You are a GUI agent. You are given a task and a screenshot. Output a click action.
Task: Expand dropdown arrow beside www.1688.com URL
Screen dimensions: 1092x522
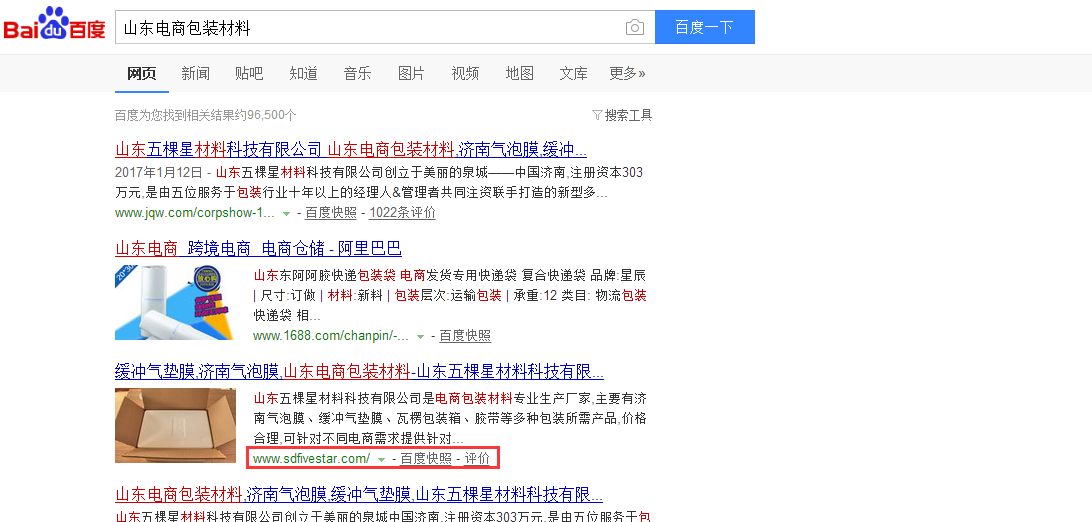420,336
